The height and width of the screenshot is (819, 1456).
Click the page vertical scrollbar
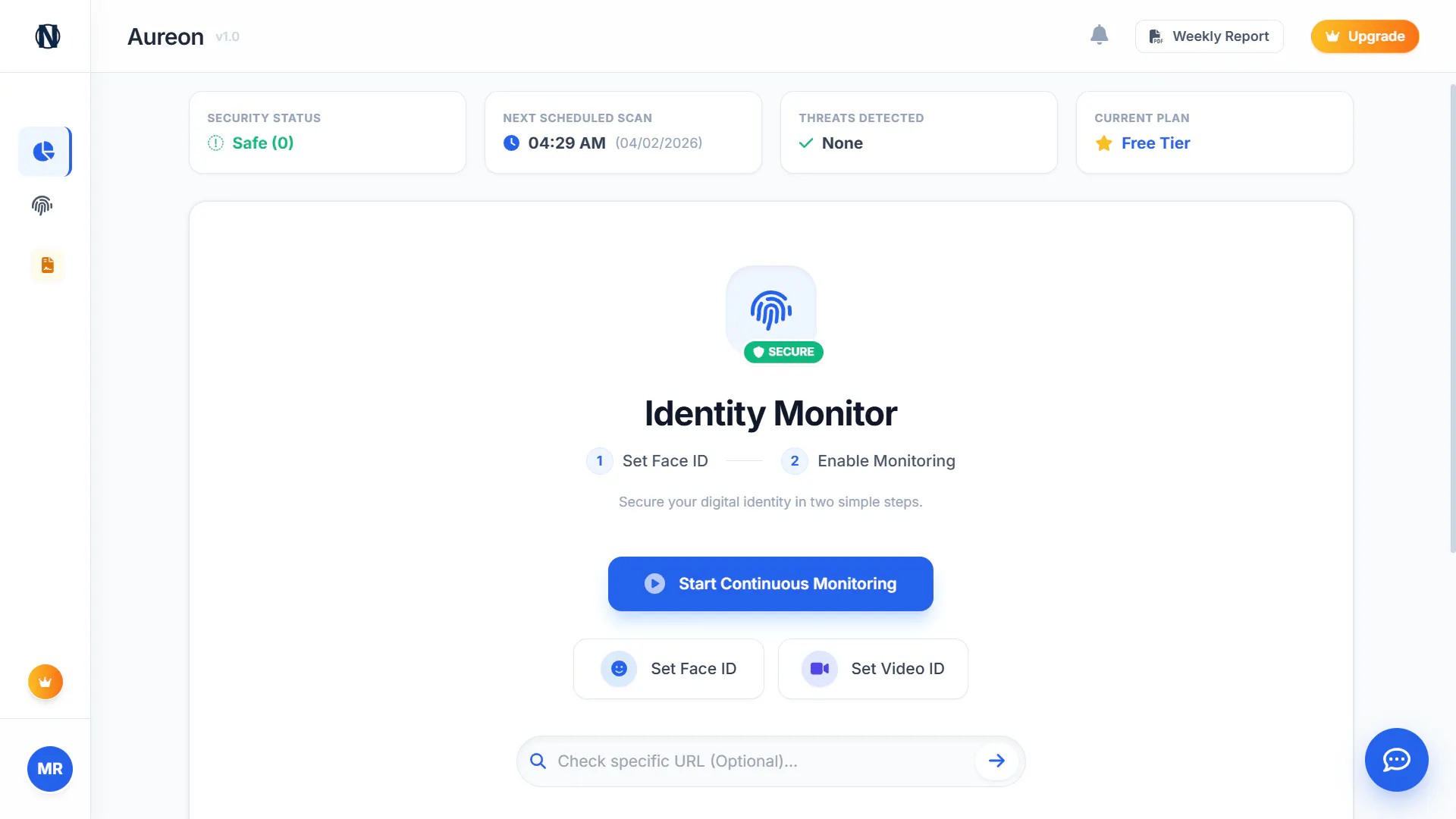tap(1452, 318)
